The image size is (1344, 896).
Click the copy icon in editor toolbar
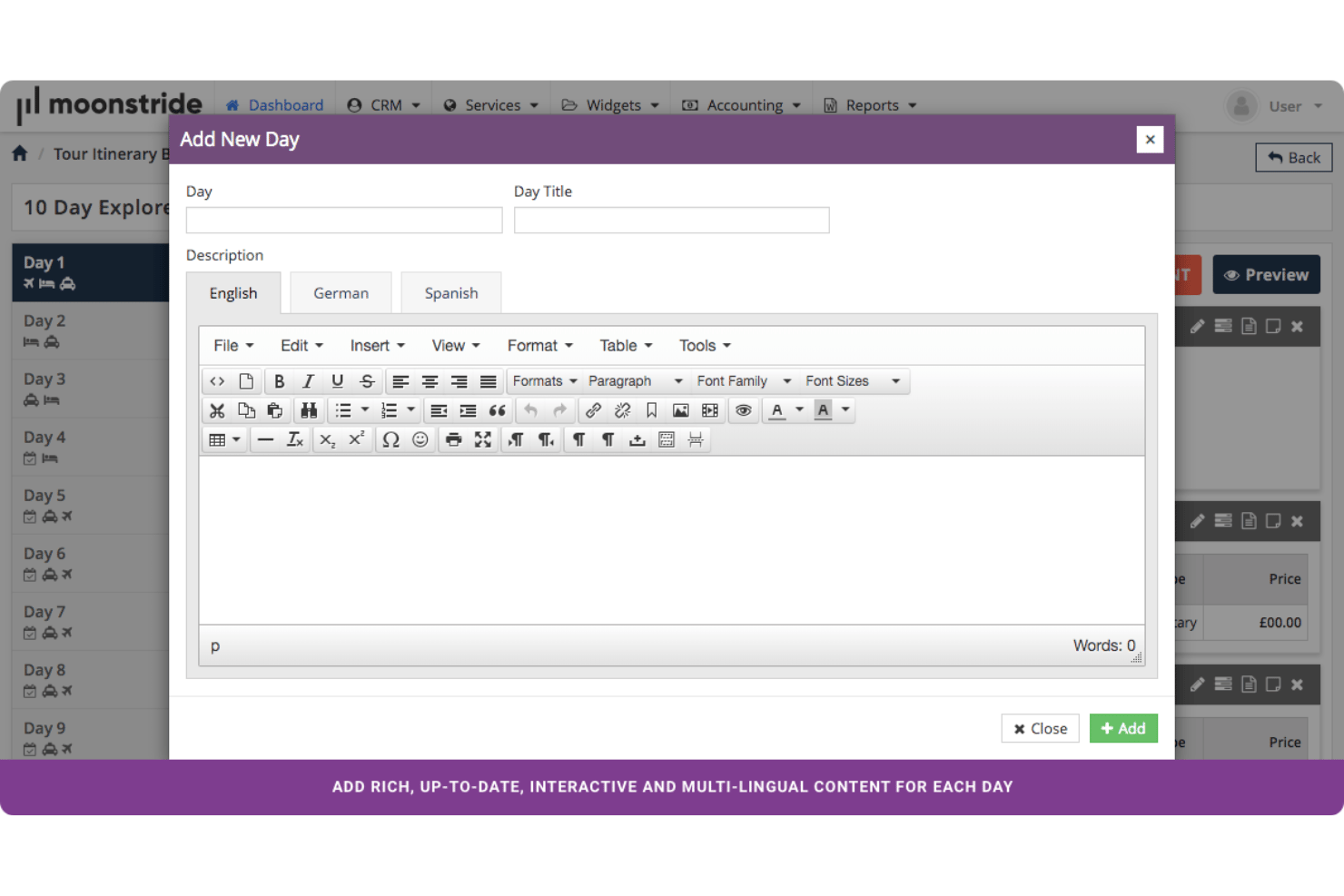coord(246,410)
